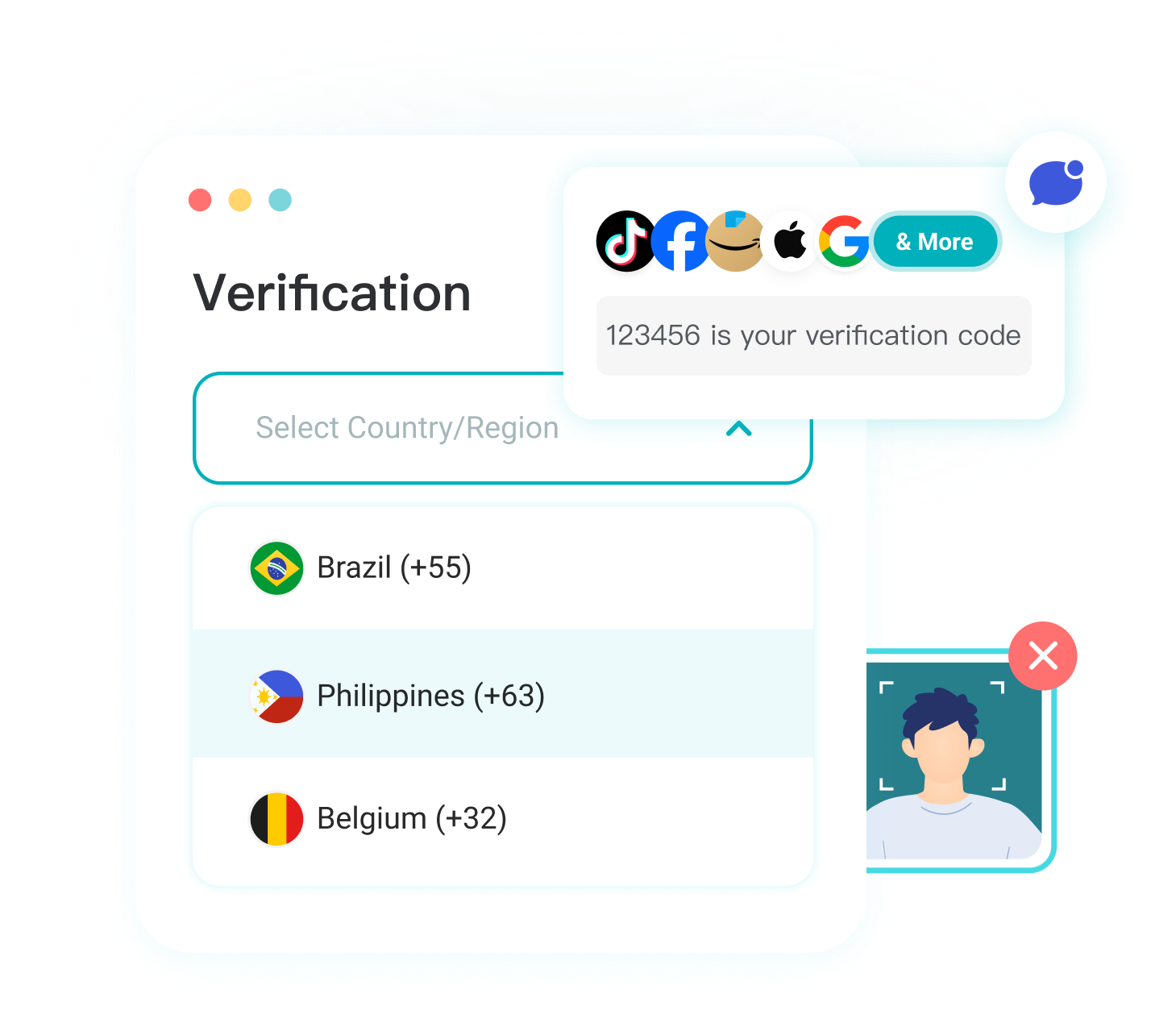This screenshot has width=1176, height=1031.
Task: Click the Belgium flag icon
Action: (276, 819)
